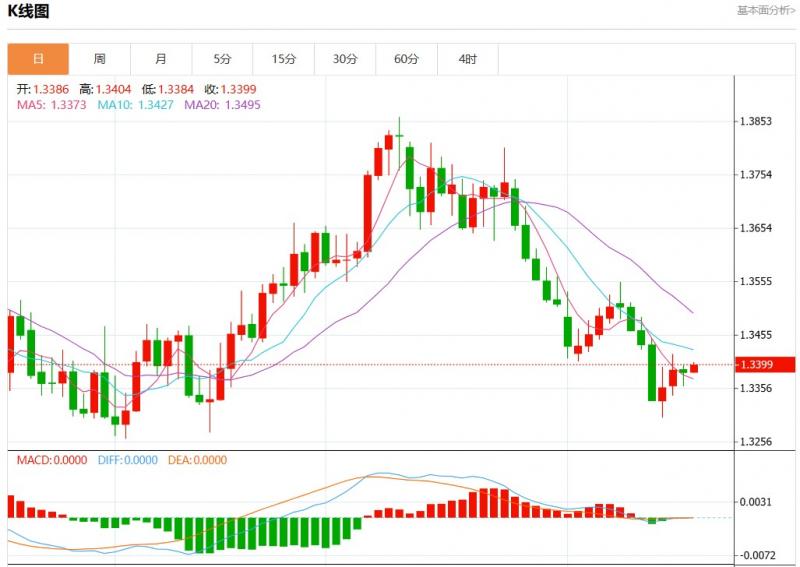Click the MA20 legend label

pos(222,104)
